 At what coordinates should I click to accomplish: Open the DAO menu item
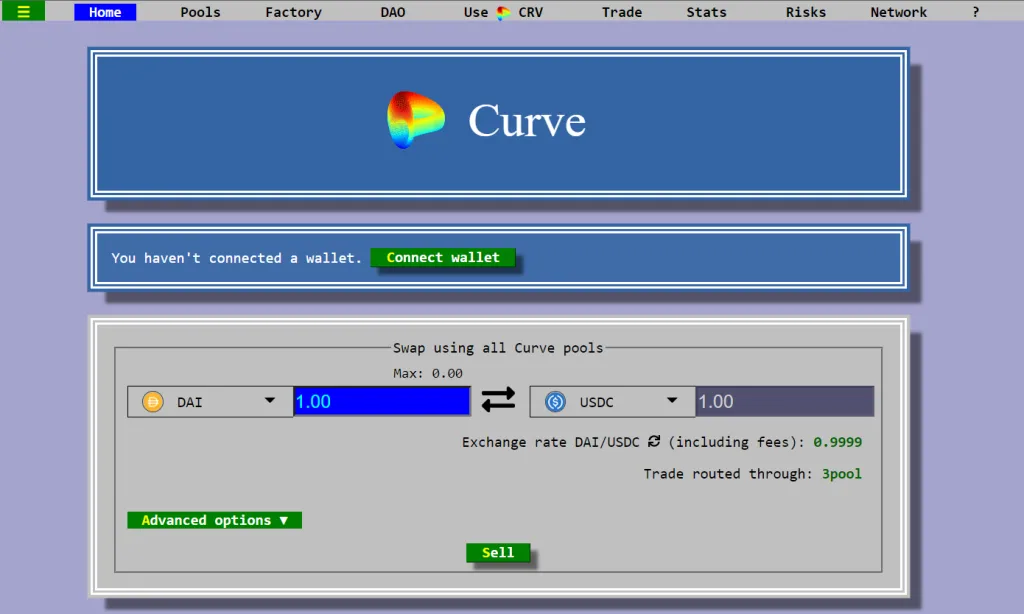[x=392, y=12]
